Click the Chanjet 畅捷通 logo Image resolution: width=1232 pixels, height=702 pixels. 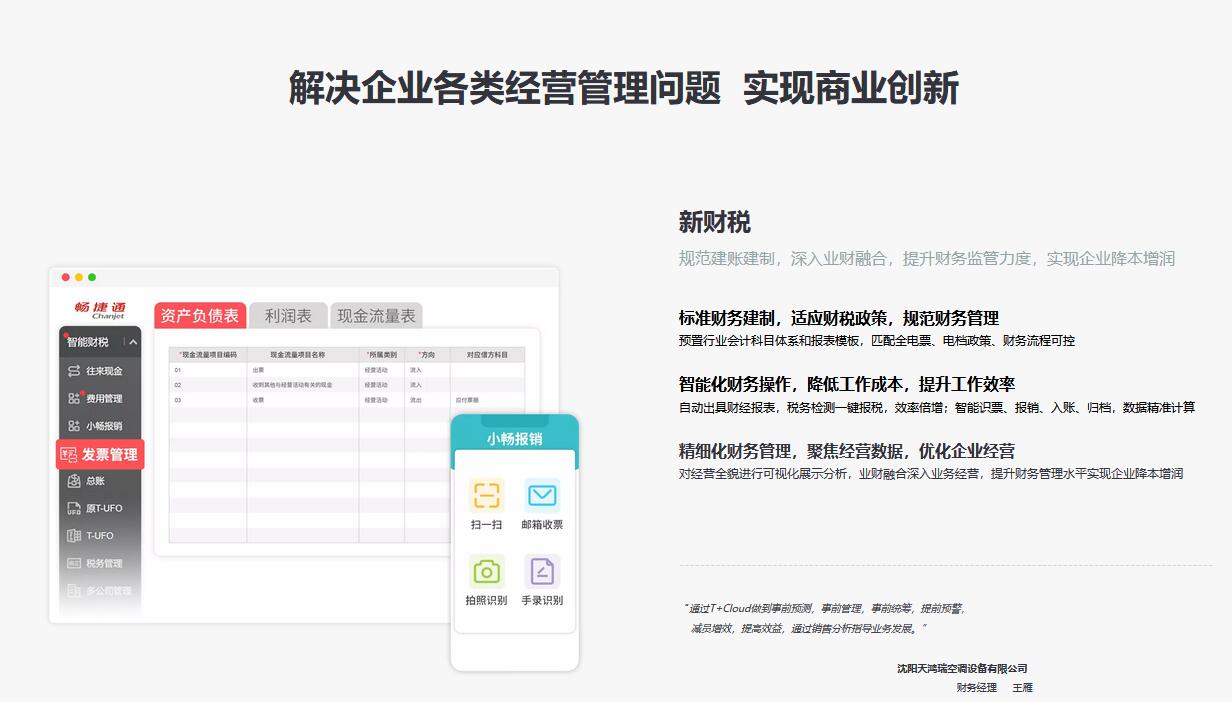pyautogui.click(x=100, y=309)
